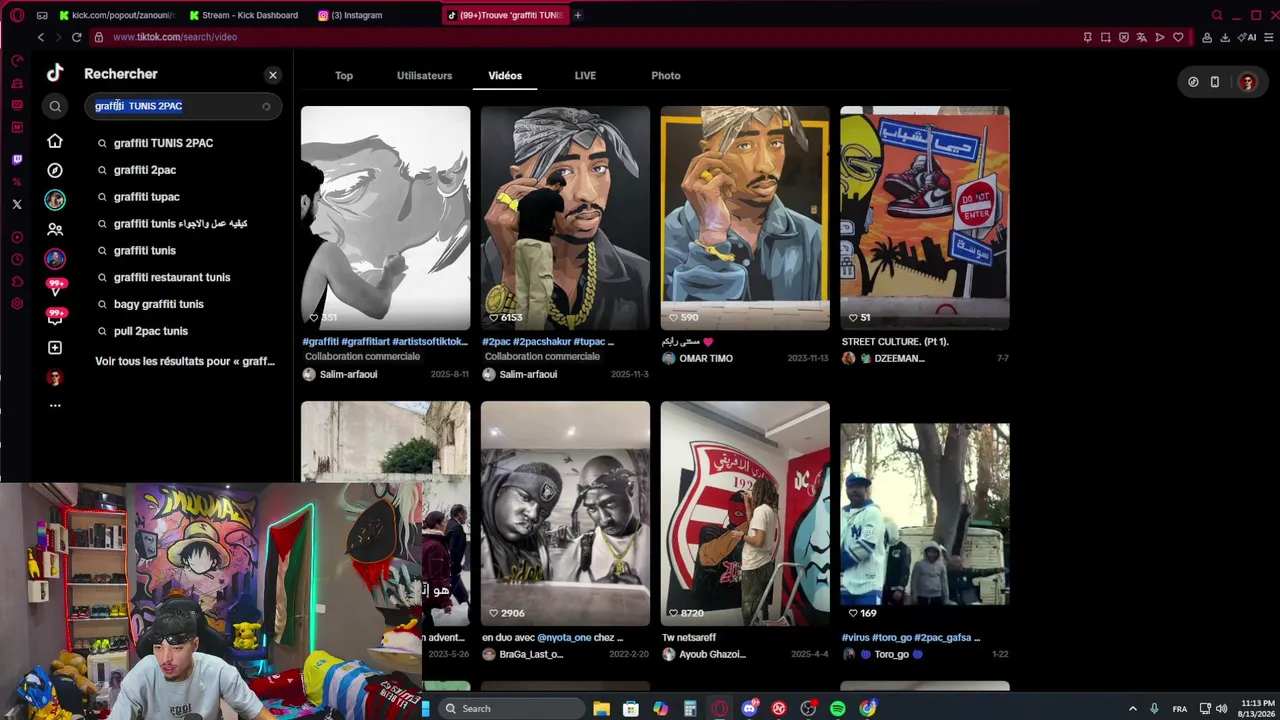Open the browser AI button
1280x720 pixels.
pos(1248,37)
